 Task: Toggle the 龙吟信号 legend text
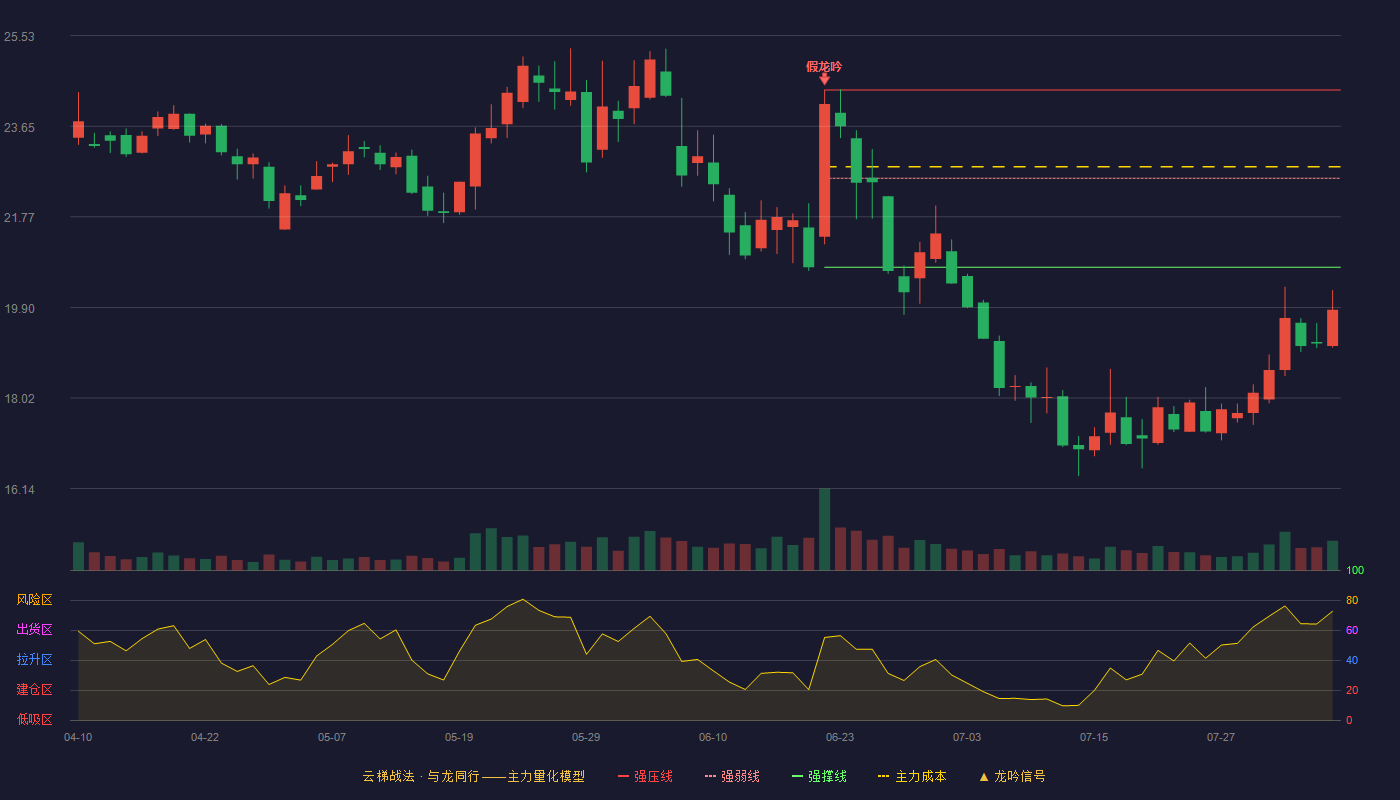[x=1020, y=777]
